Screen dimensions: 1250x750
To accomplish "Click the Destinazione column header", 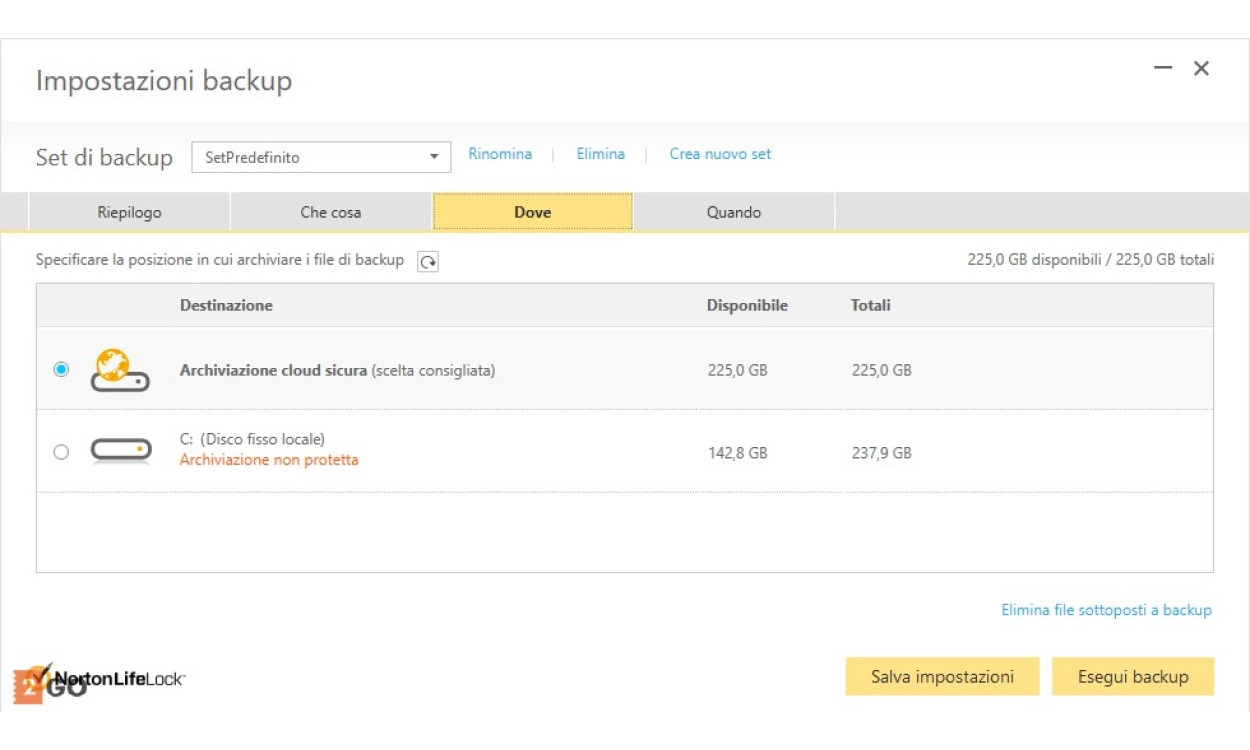I will [226, 305].
